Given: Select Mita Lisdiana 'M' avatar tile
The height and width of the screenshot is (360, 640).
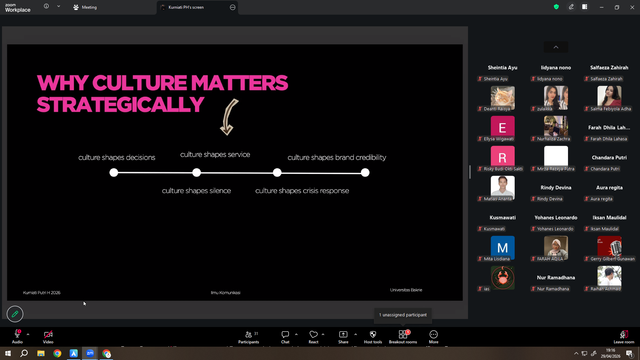Looking at the screenshot, I should [x=502, y=247].
